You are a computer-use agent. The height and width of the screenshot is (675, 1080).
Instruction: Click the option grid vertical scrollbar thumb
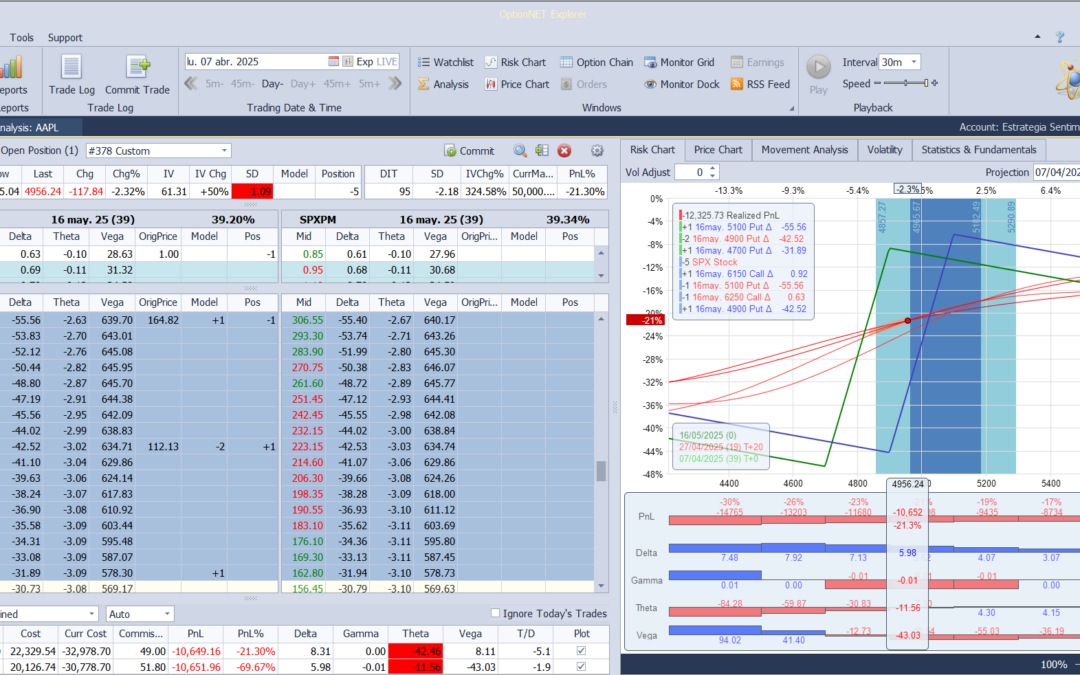(601, 470)
